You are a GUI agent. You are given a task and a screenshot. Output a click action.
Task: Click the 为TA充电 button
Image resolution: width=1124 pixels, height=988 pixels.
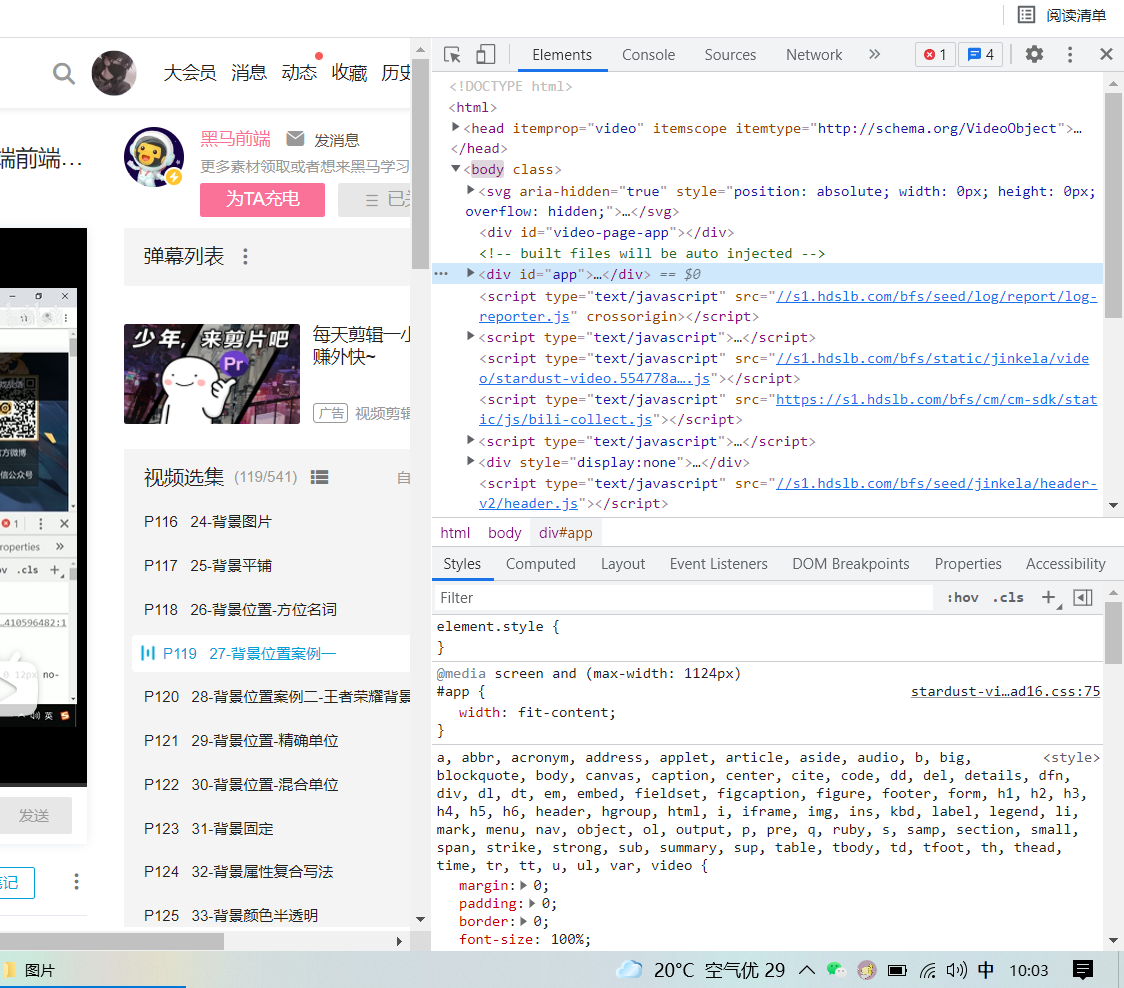tap(262, 199)
